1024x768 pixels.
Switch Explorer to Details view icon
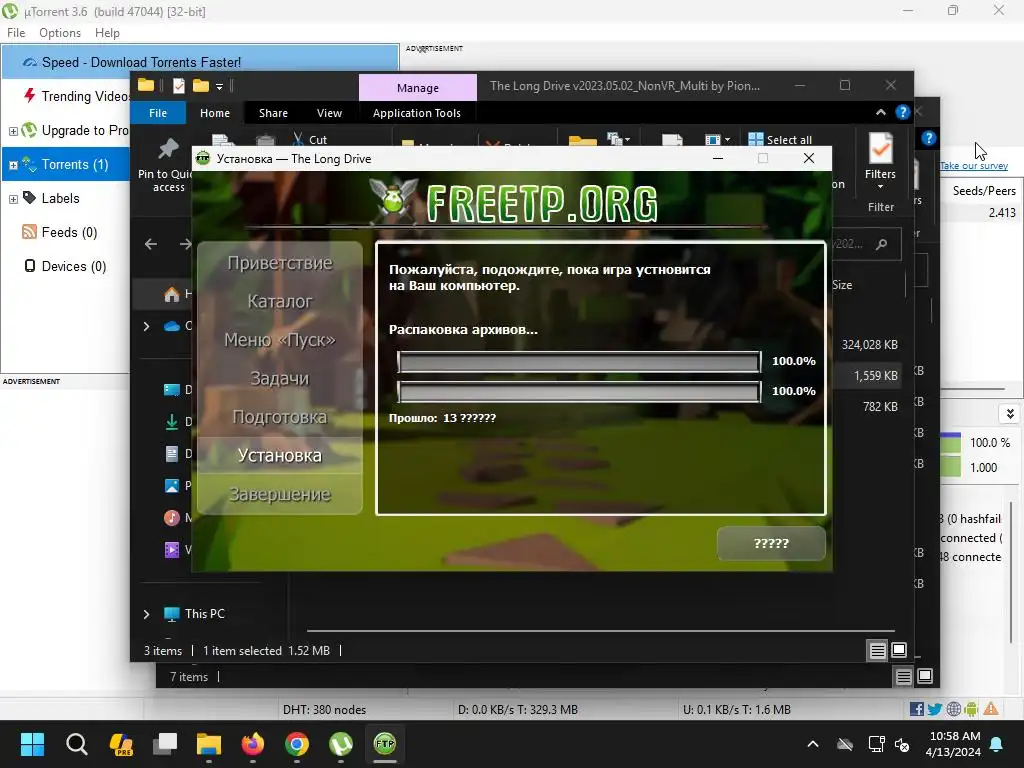[878, 650]
